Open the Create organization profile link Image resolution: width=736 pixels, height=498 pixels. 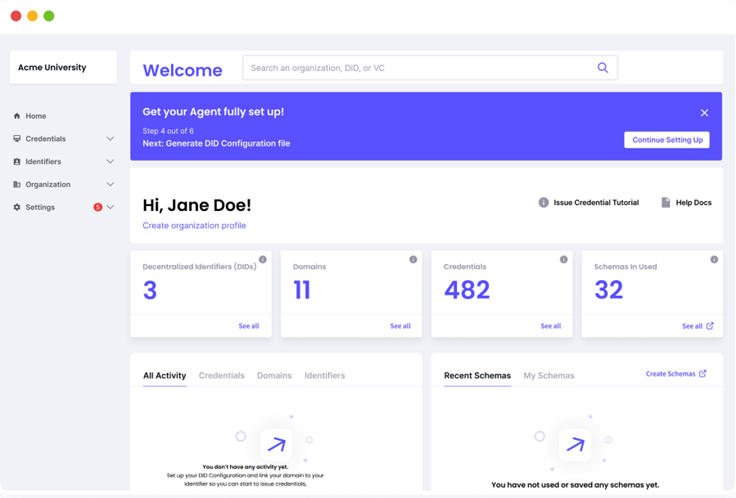[x=194, y=226]
